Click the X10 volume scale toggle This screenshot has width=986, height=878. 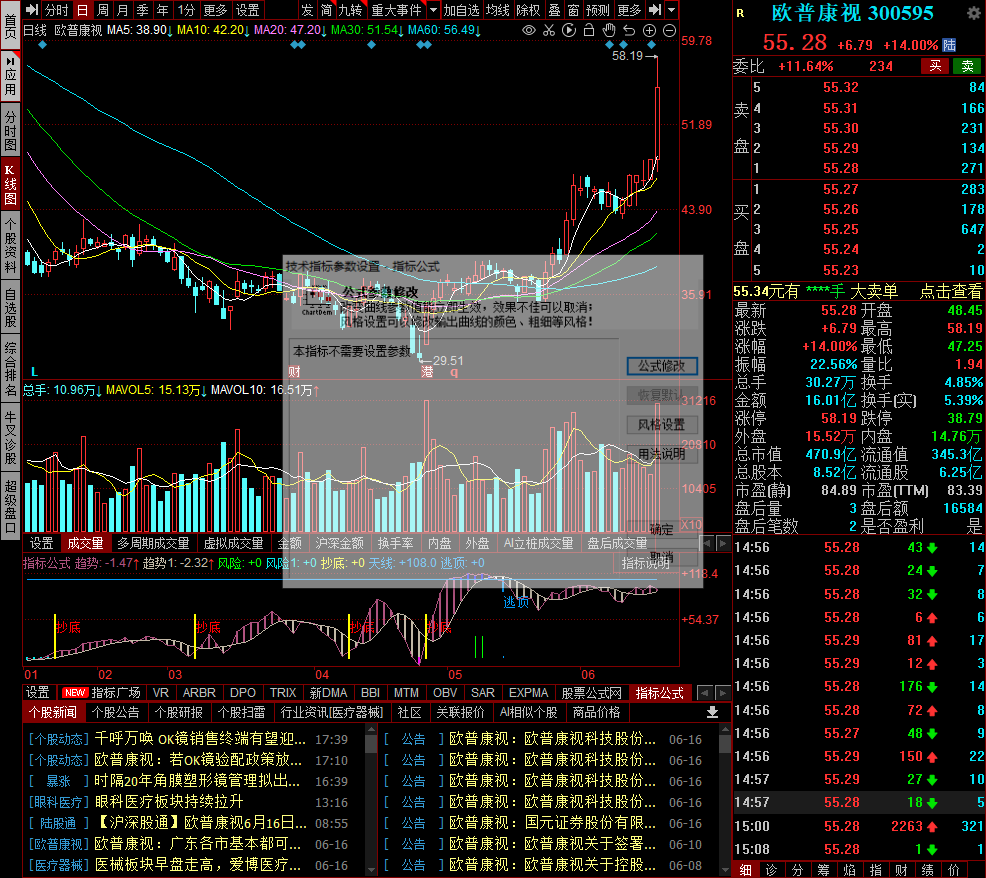click(x=691, y=524)
